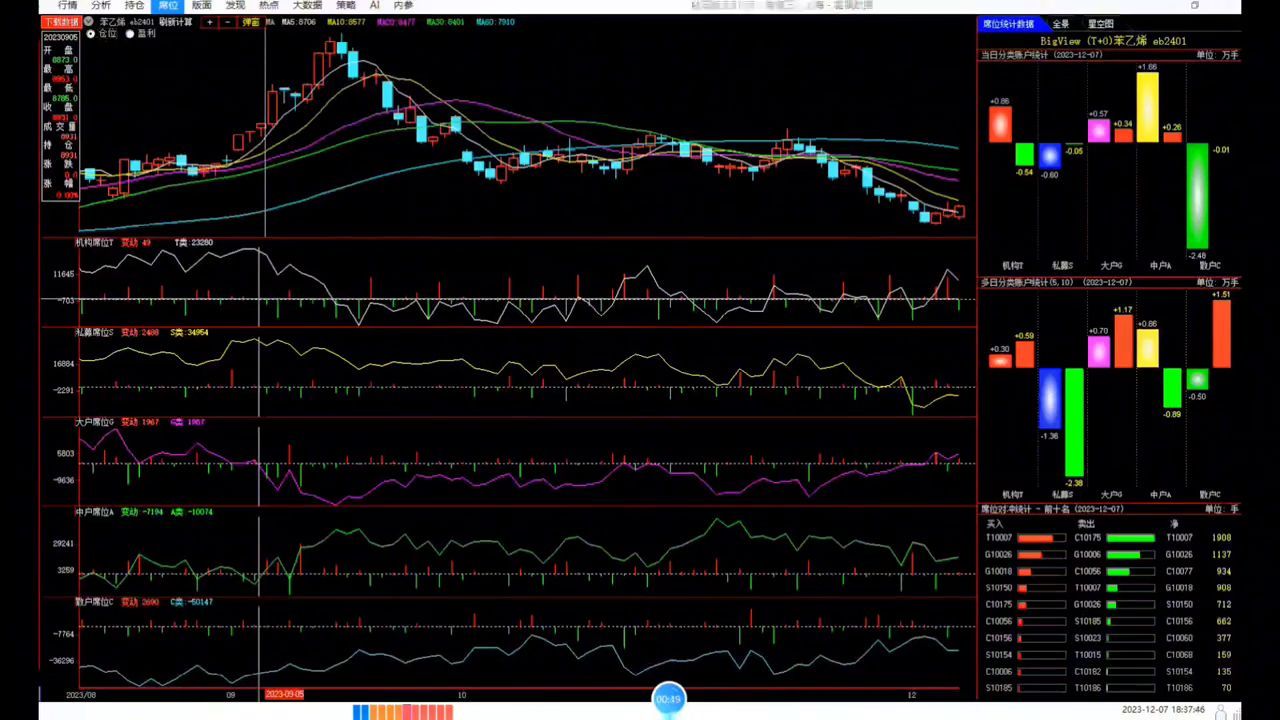Click the red 下载数据 download button
Viewport: 1280px width, 720px height.
pos(61,22)
